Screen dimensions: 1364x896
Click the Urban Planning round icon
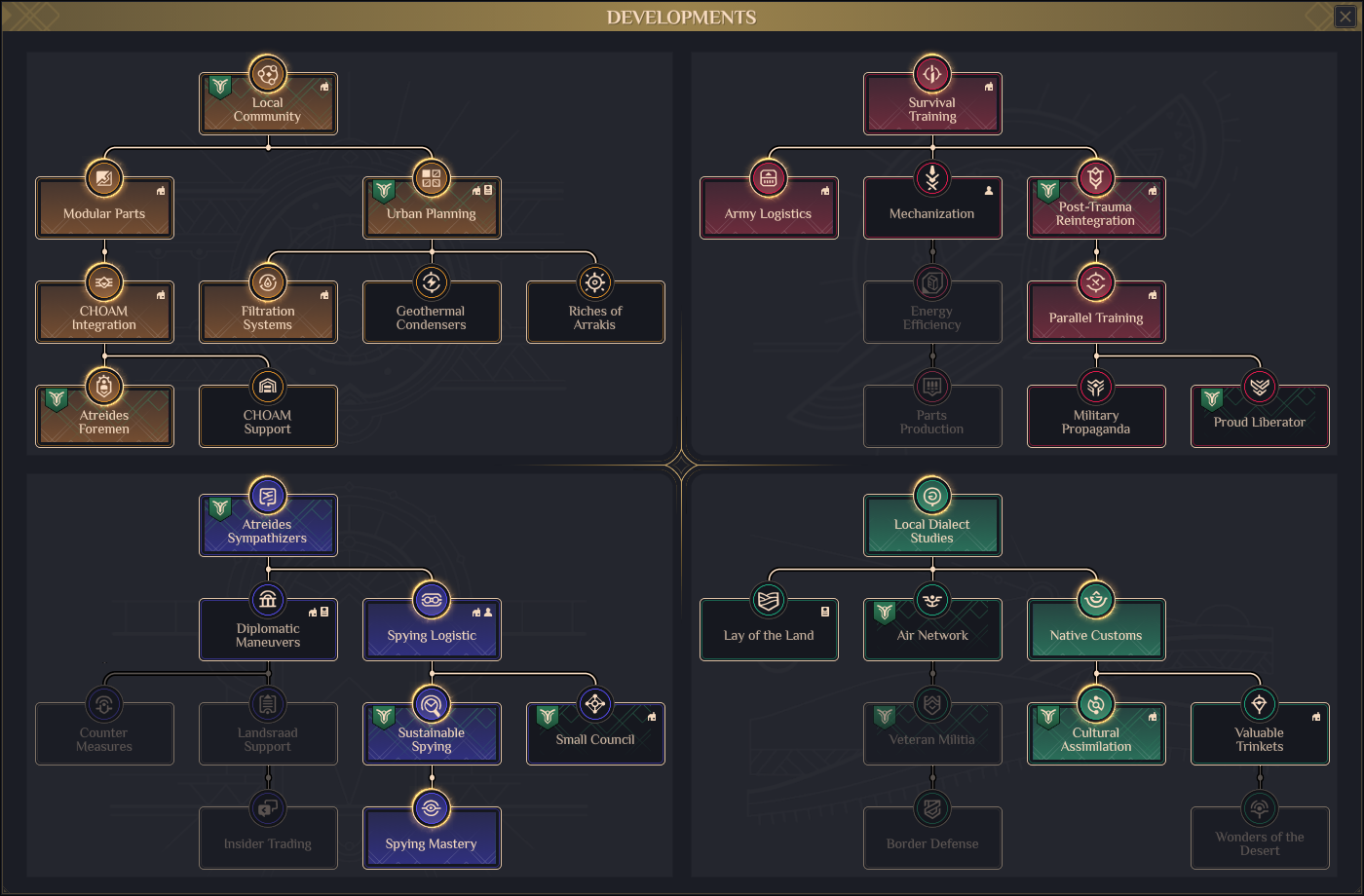tap(432, 178)
